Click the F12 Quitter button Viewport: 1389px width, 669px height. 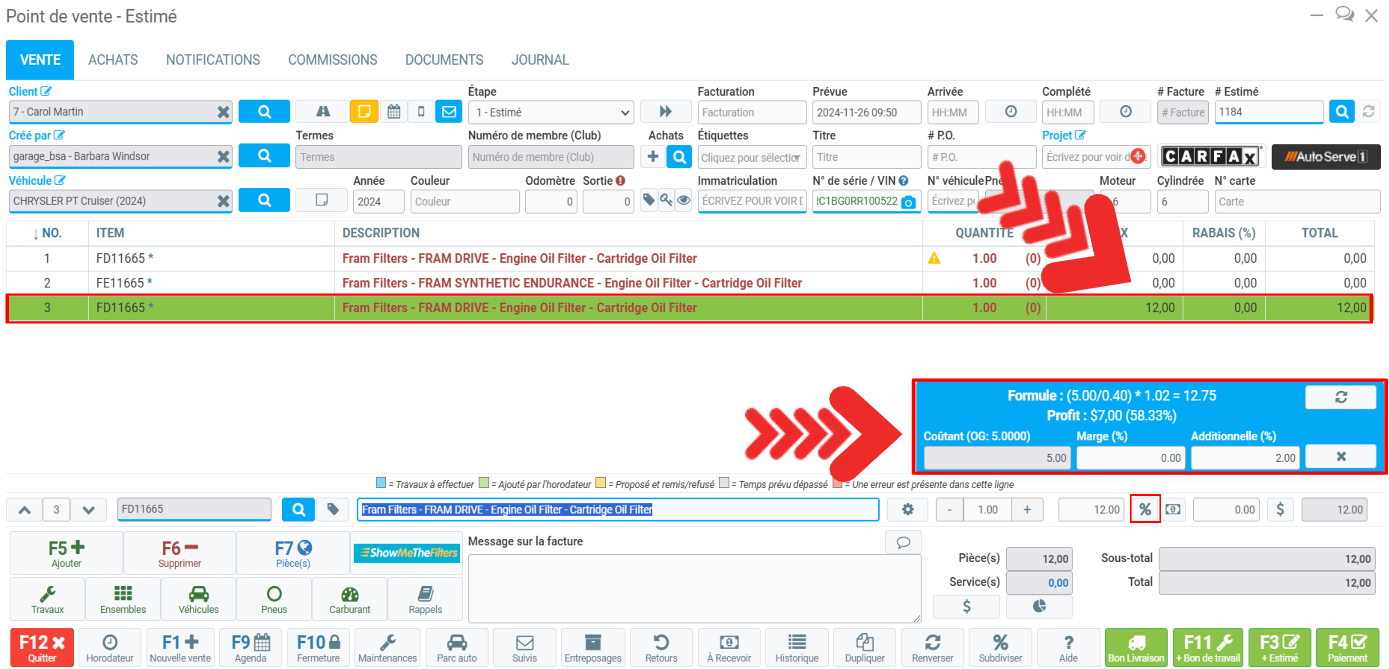click(42, 647)
